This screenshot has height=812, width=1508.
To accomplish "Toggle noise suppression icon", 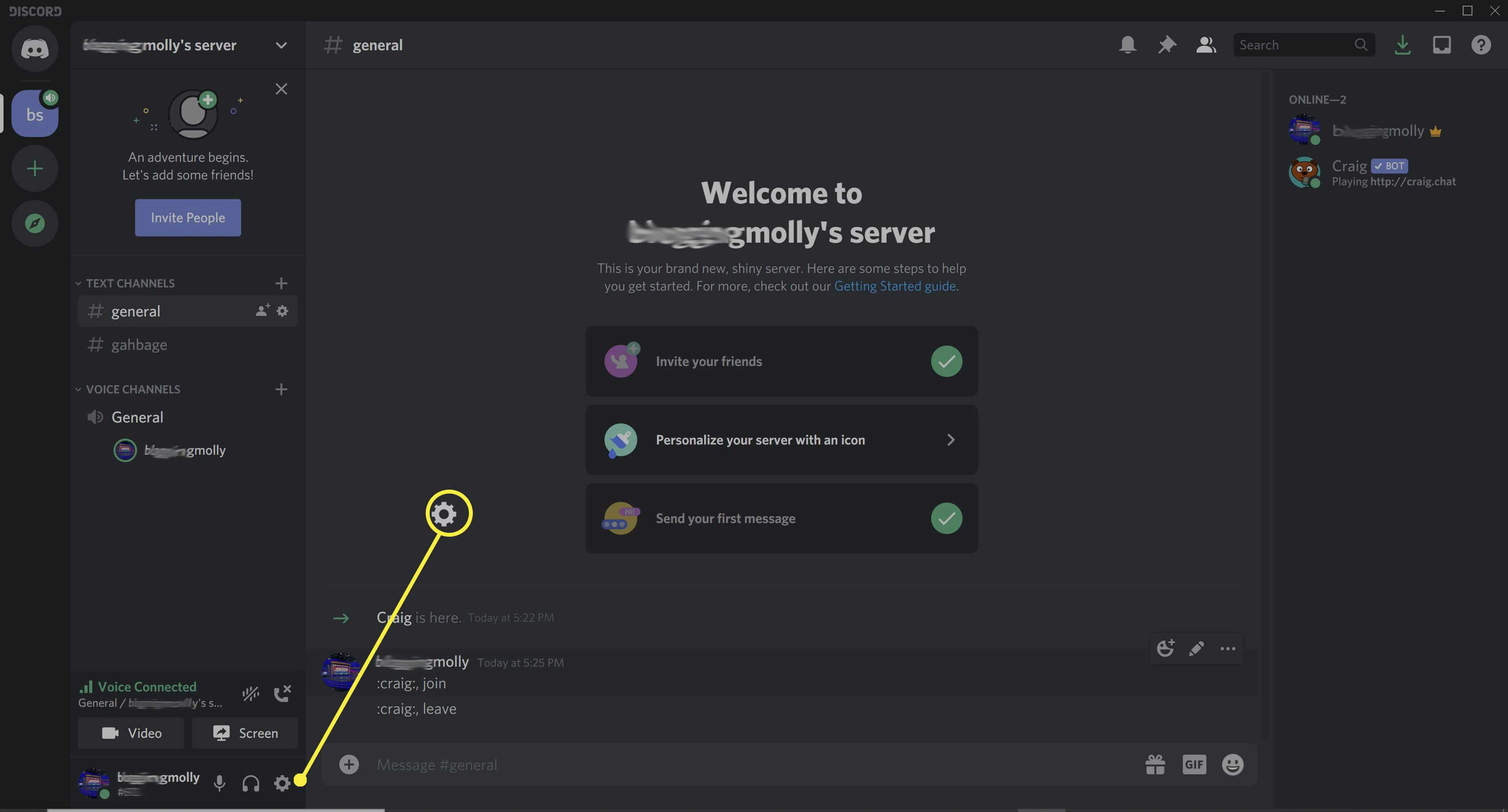I will click(251, 694).
